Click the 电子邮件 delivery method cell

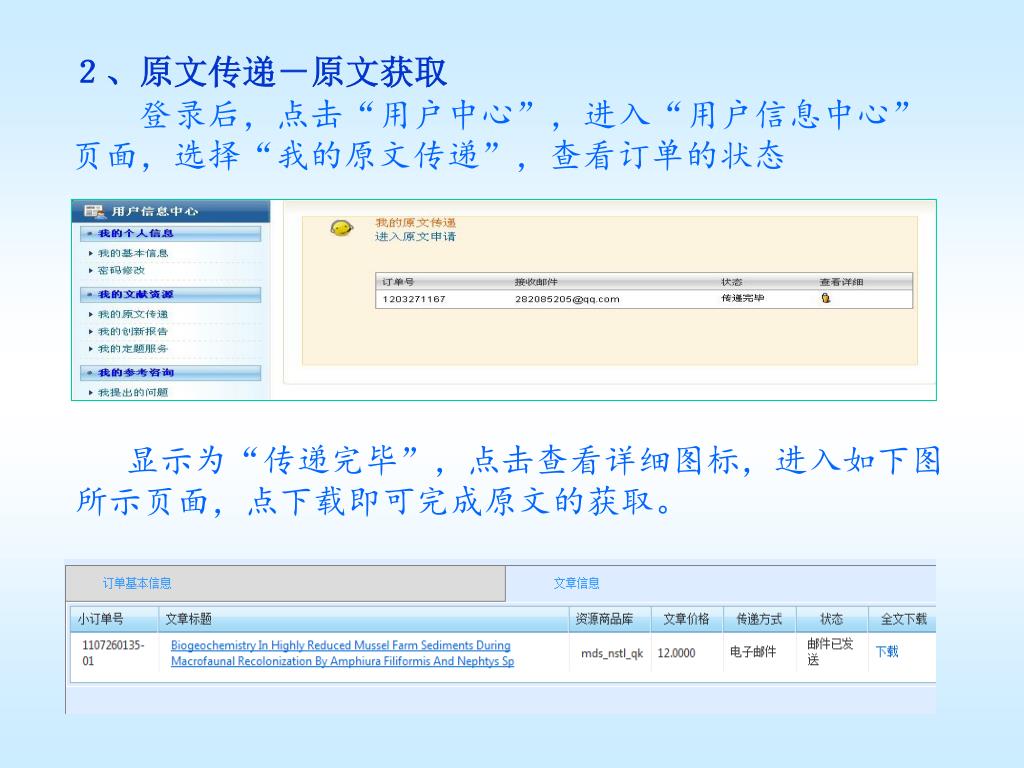coord(753,652)
